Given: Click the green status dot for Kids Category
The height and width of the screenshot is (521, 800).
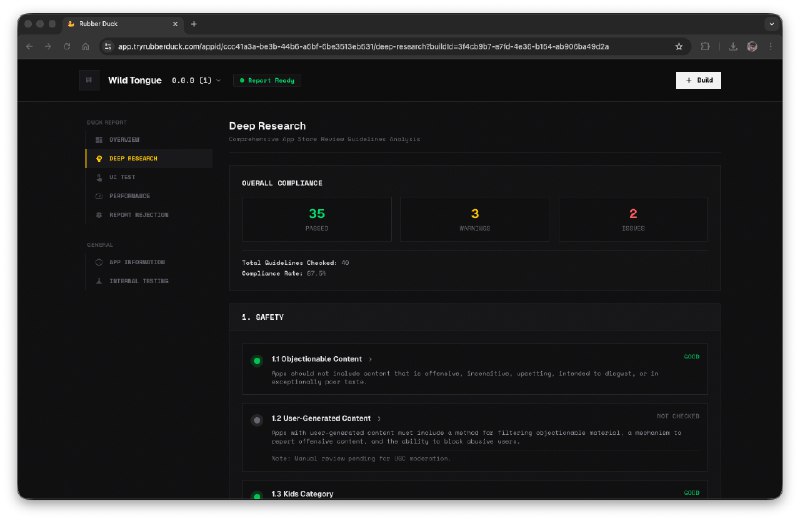Looking at the screenshot, I should (257, 495).
